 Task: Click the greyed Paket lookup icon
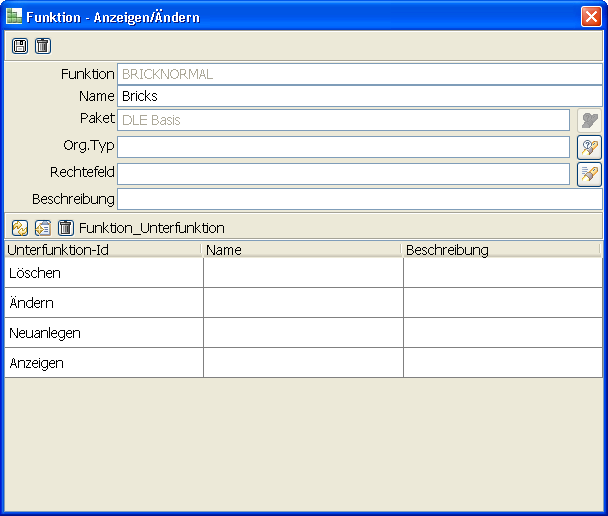pos(589,120)
